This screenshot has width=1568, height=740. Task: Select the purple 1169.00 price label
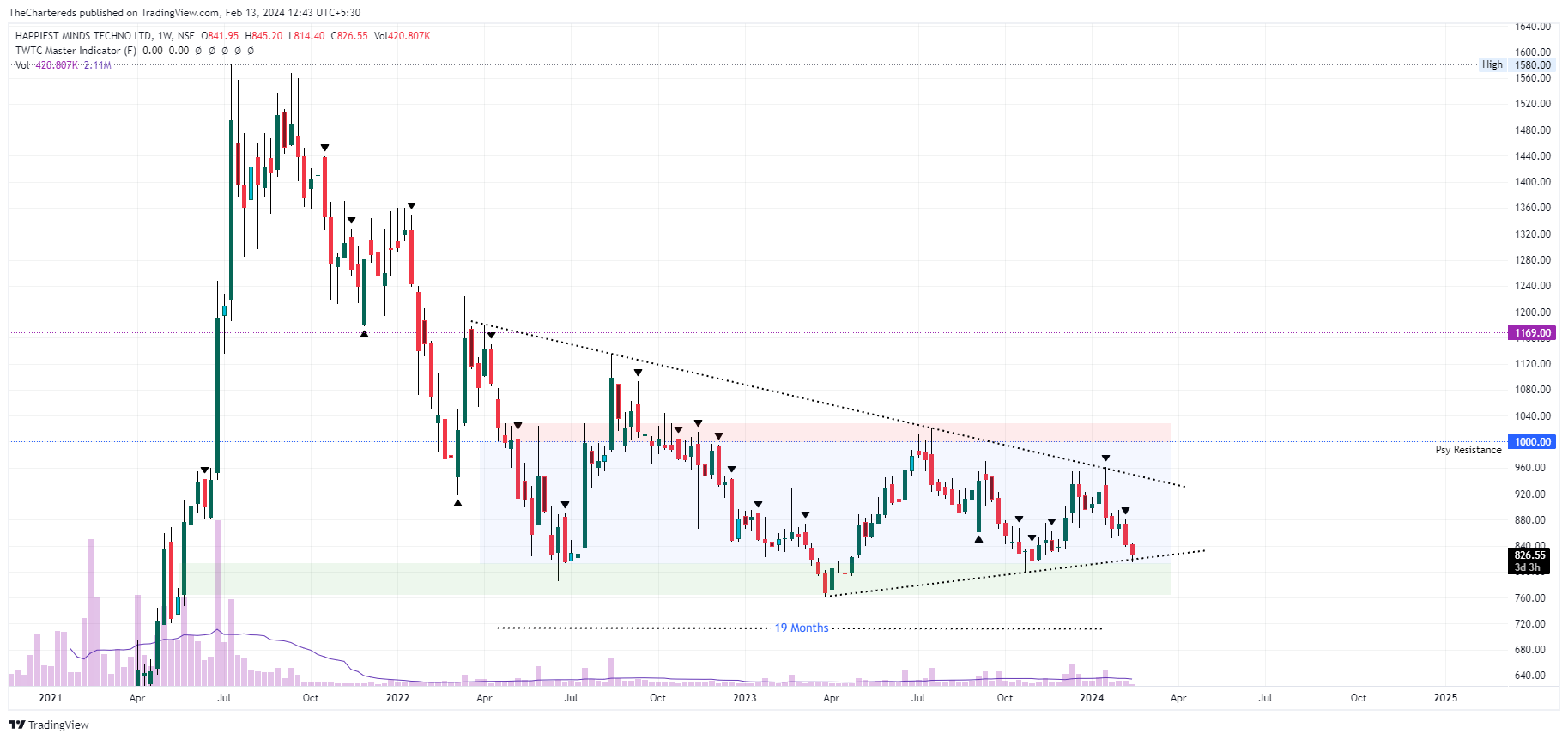(x=1532, y=333)
